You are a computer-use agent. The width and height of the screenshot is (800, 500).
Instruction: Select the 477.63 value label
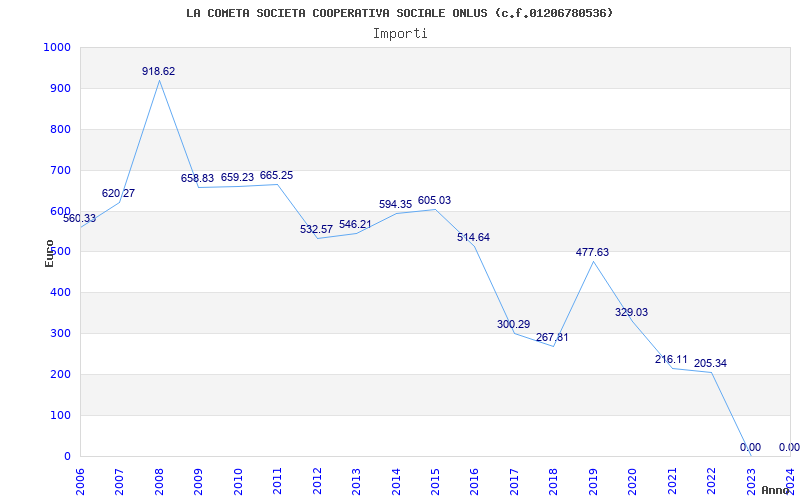(592, 253)
